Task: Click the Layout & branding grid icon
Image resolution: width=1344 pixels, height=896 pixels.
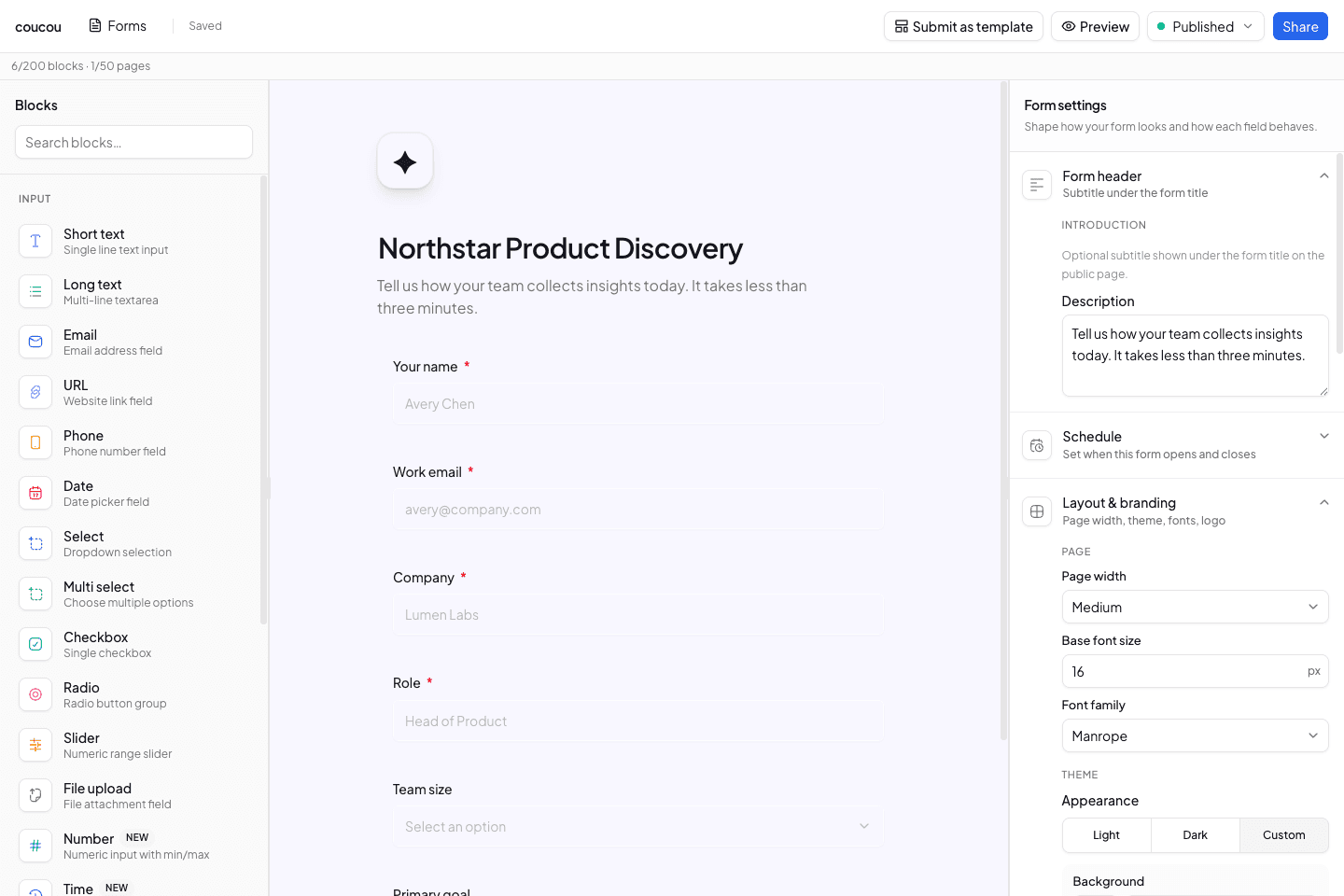Action: coord(1037,511)
